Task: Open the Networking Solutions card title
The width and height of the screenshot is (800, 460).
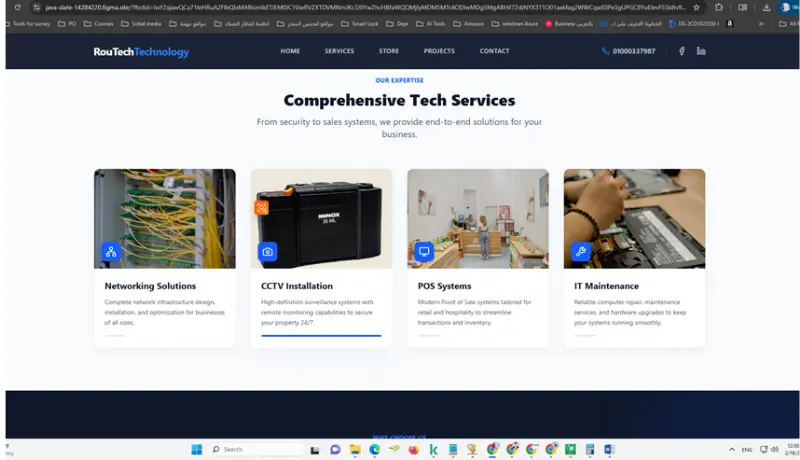Action: pyautogui.click(x=150, y=286)
